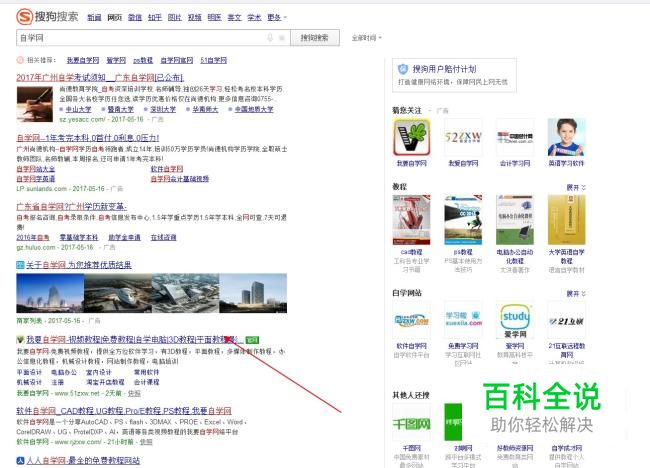Image resolution: width=650 pixels, height=468 pixels.
Task: Open result 人人自学网-最全的免费教程网站
Action: pyautogui.click(x=83, y=460)
